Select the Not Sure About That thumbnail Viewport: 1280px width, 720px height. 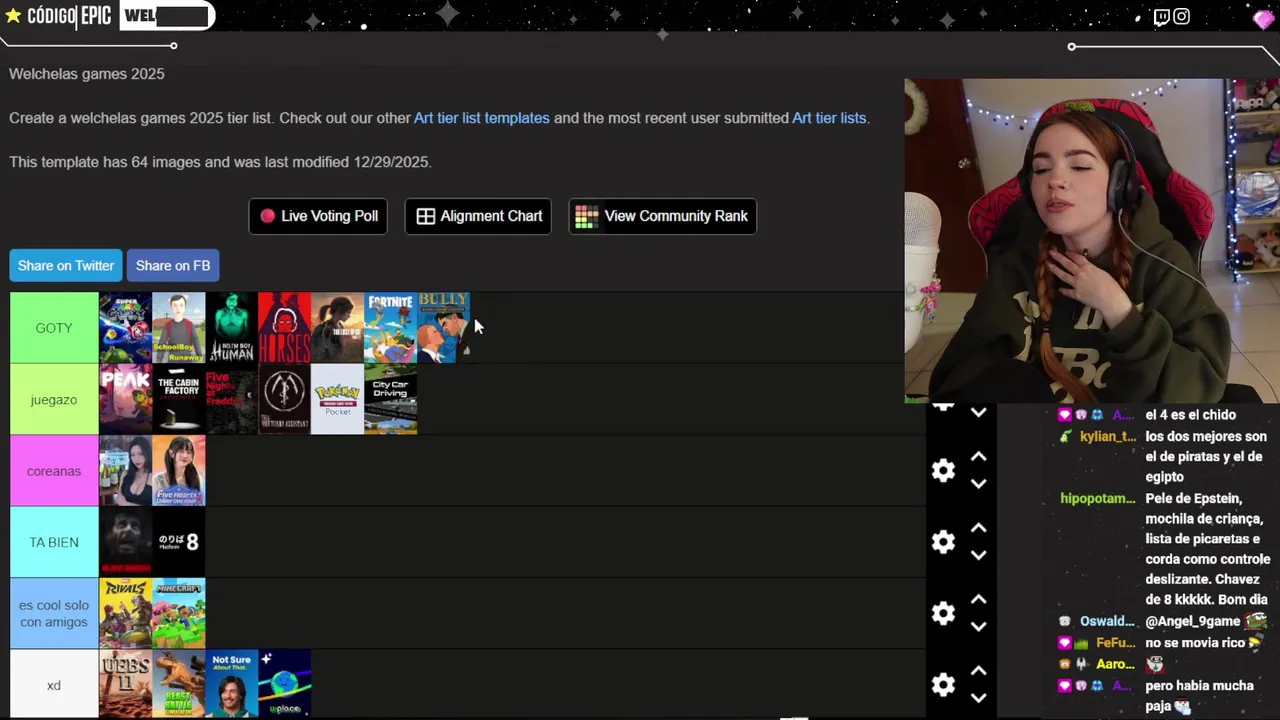(x=231, y=685)
